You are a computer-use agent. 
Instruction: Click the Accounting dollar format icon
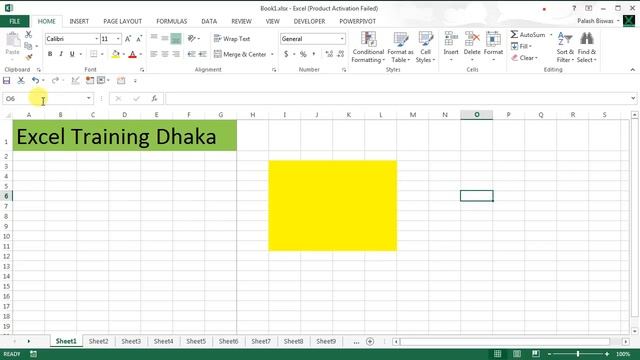point(286,54)
